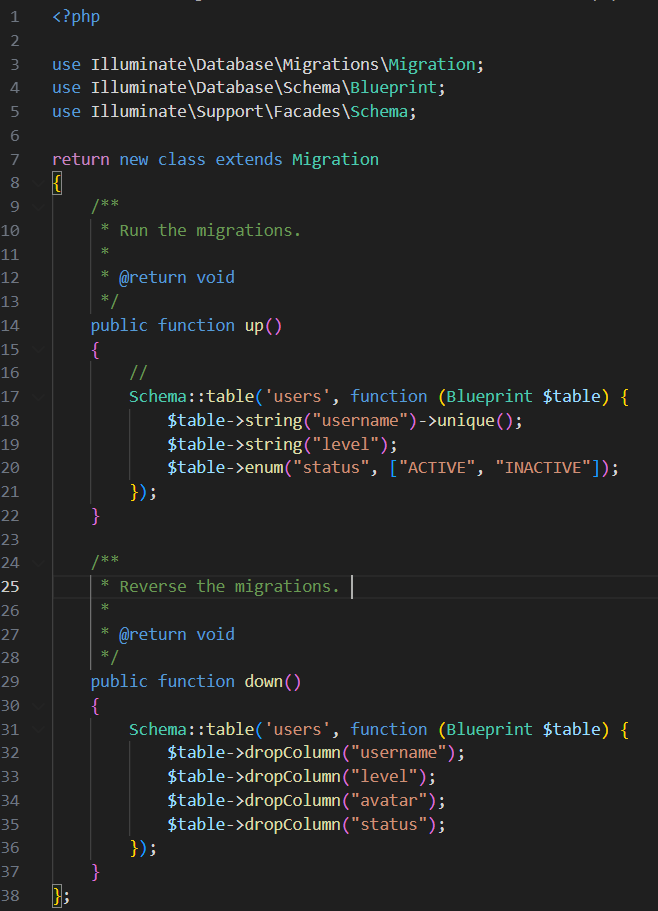Collapse the class body fold on line 8
Screen dimensions: 658x911
tap(39, 183)
